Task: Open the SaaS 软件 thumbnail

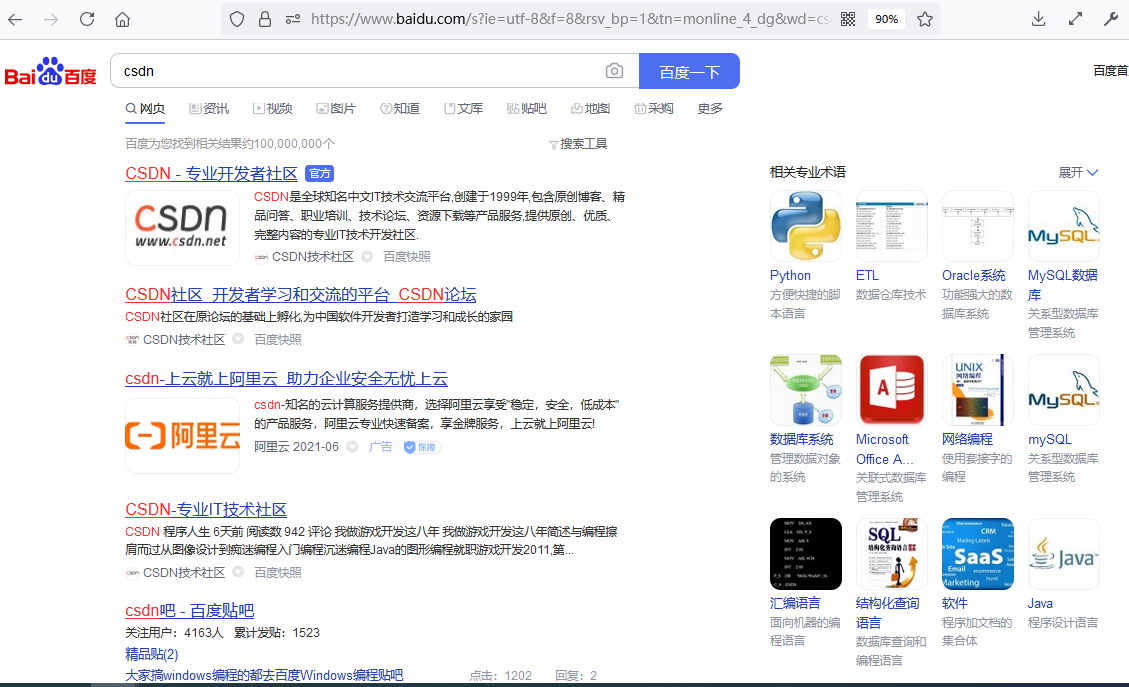Action: tap(978, 554)
